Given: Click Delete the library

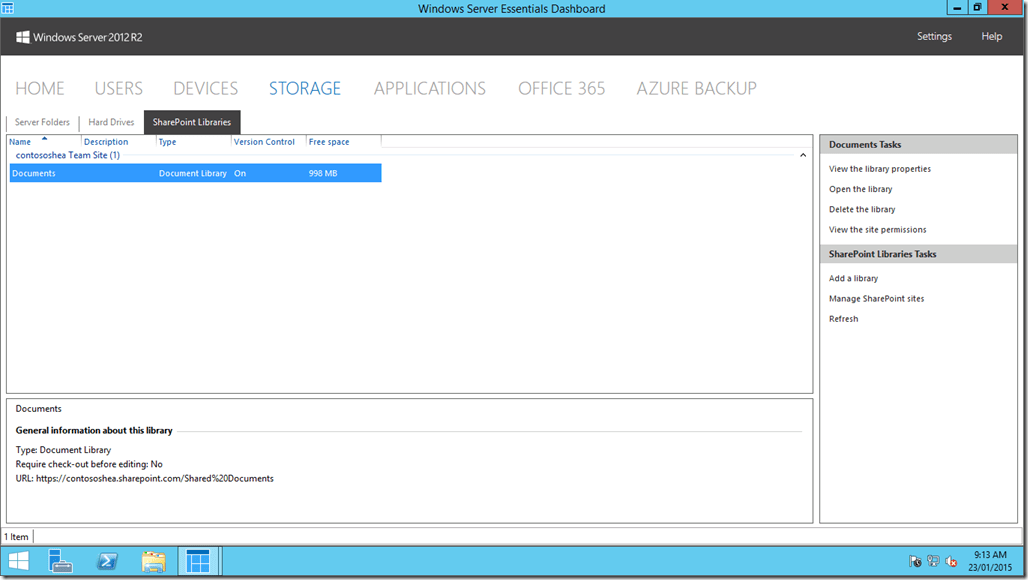Looking at the screenshot, I should click(x=859, y=209).
